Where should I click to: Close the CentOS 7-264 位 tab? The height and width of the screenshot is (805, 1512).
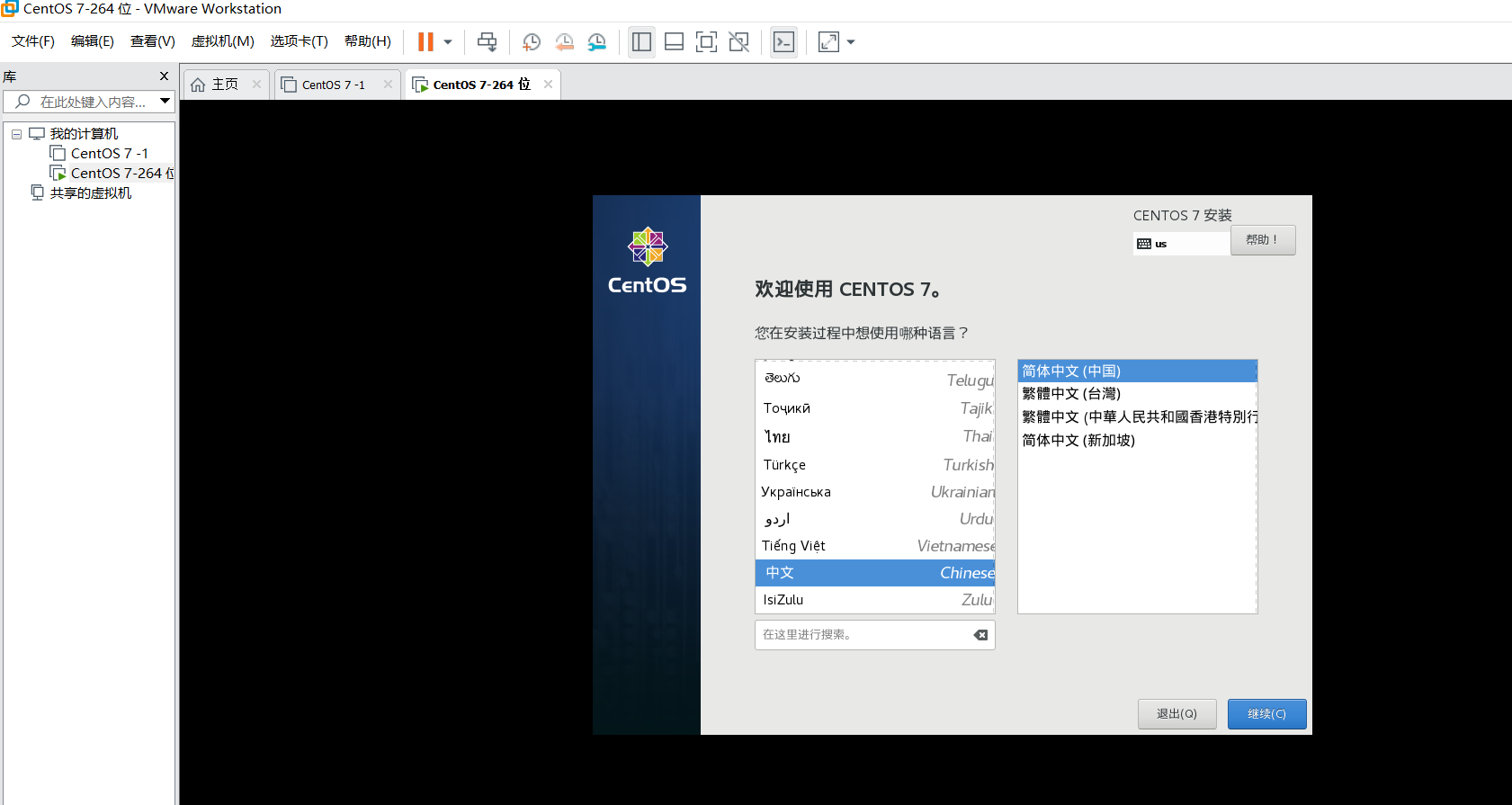[548, 85]
